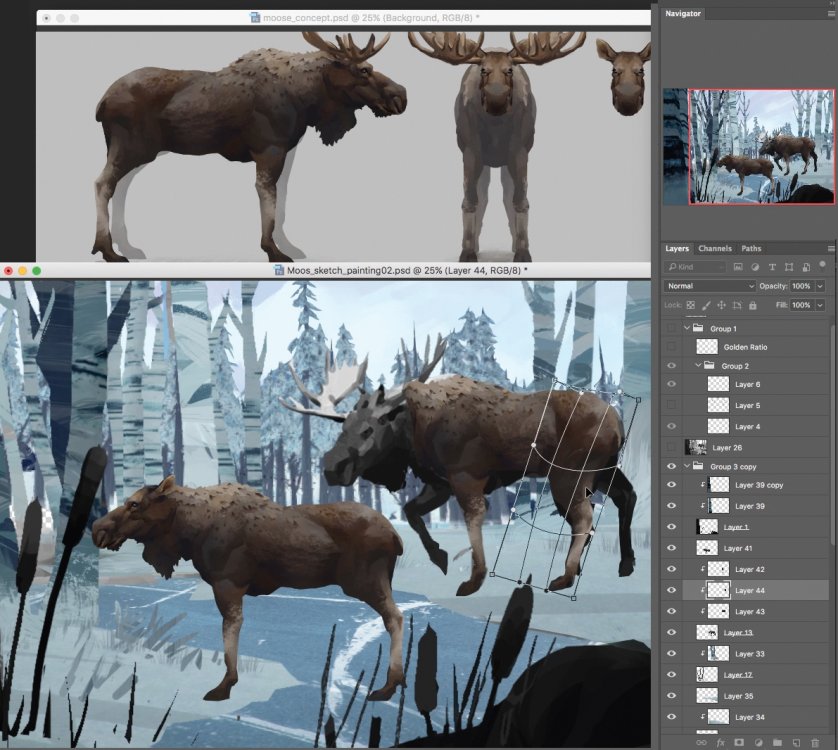Lock image pixels with brush icon
The image size is (838, 750).
706,305
